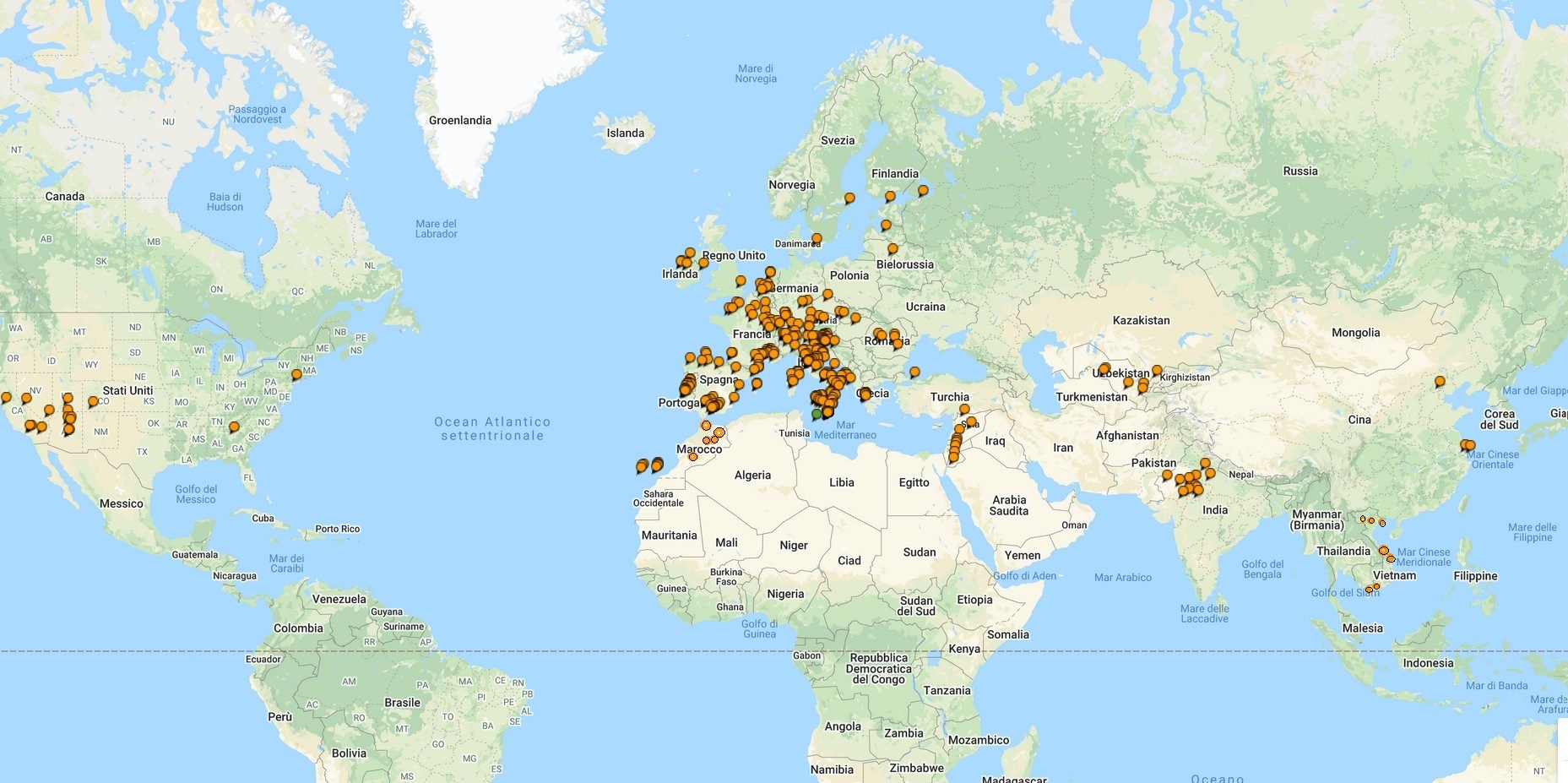Click the Groenlandia map label
1568x783 pixels.
click(459, 121)
